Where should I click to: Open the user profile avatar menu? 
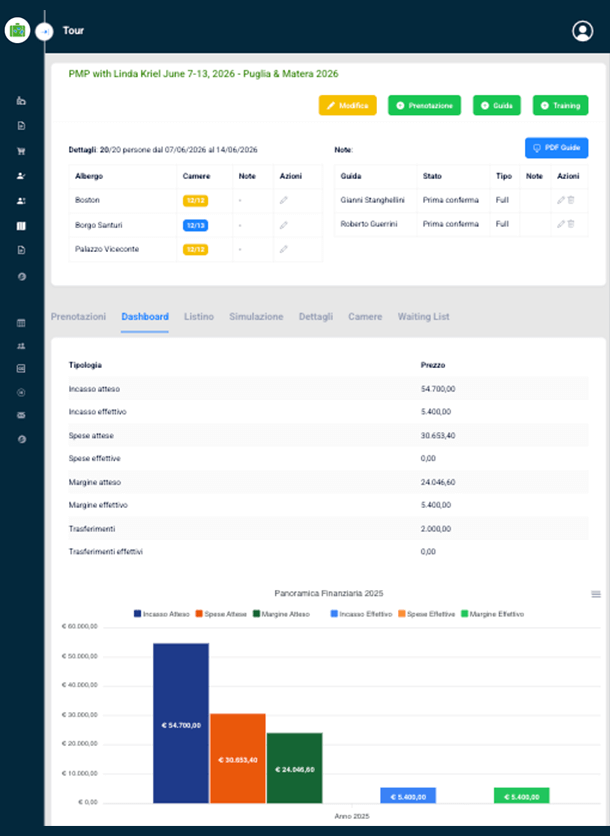tap(583, 31)
